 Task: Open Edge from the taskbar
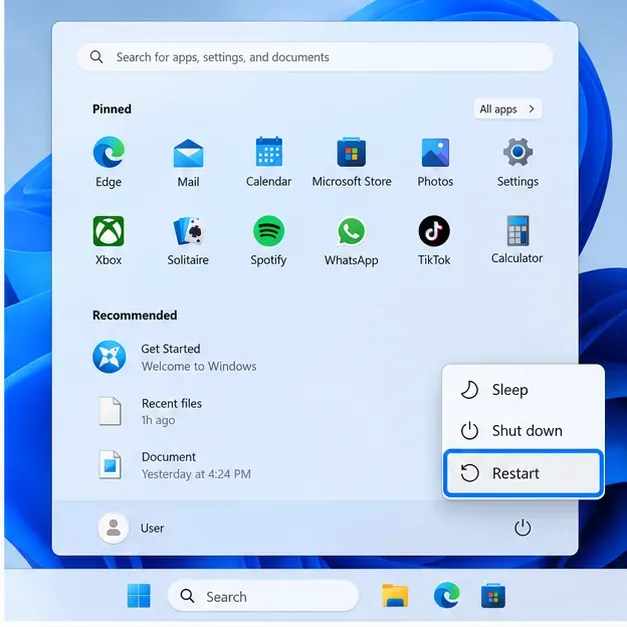[x=447, y=595]
